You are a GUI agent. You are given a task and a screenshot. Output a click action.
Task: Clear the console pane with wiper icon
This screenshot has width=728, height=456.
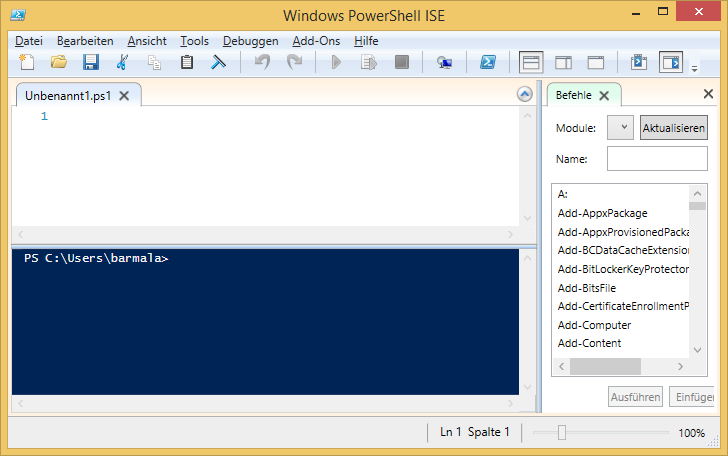pyautogui.click(x=218, y=62)
